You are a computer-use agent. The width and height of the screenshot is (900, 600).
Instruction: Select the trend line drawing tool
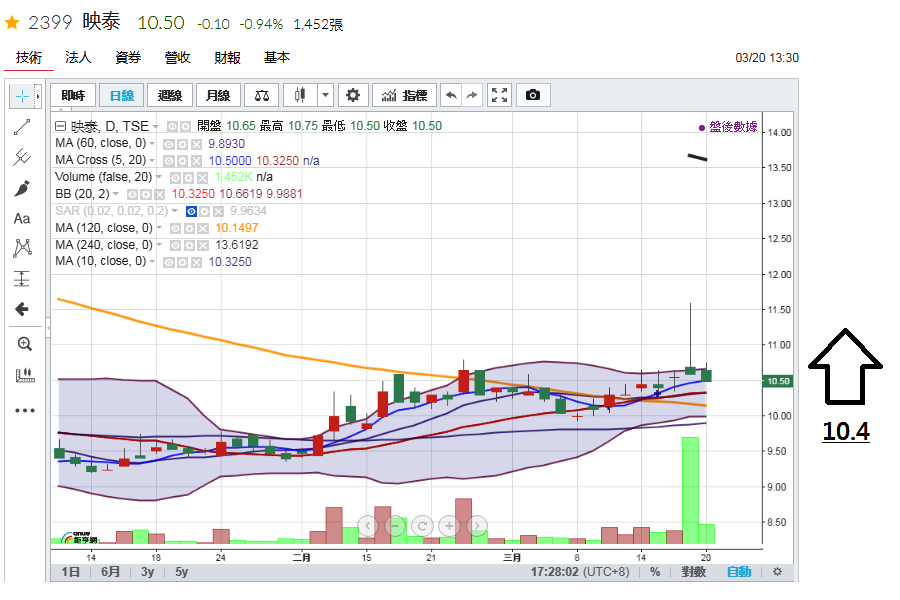click(22, 127)
